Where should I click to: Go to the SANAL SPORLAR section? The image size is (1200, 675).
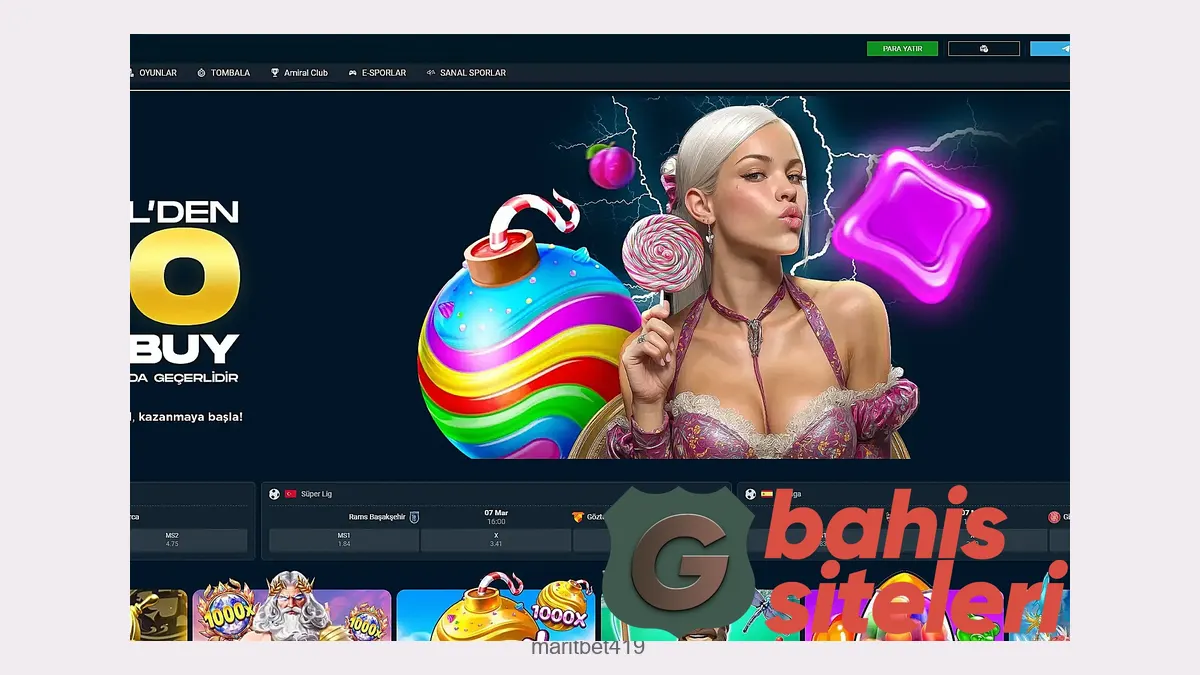point(472,73)
